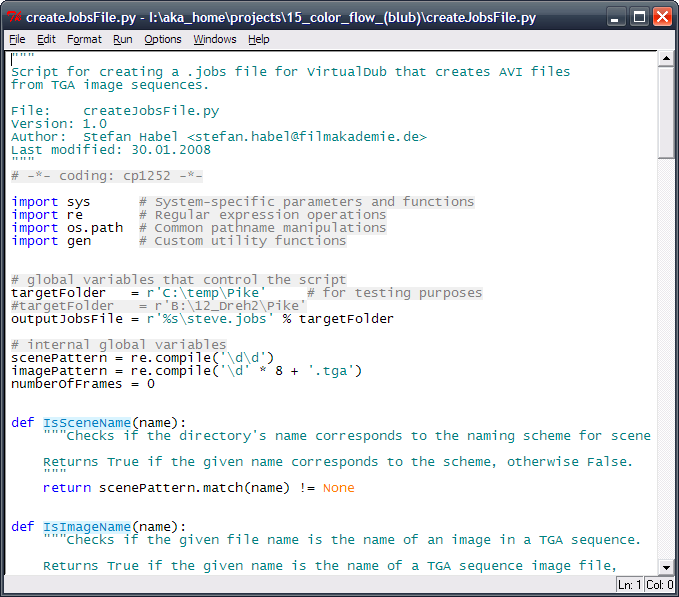Click the orange None keyword in the return statement
This screenshot has width=679, height=597.
point(338,488)
